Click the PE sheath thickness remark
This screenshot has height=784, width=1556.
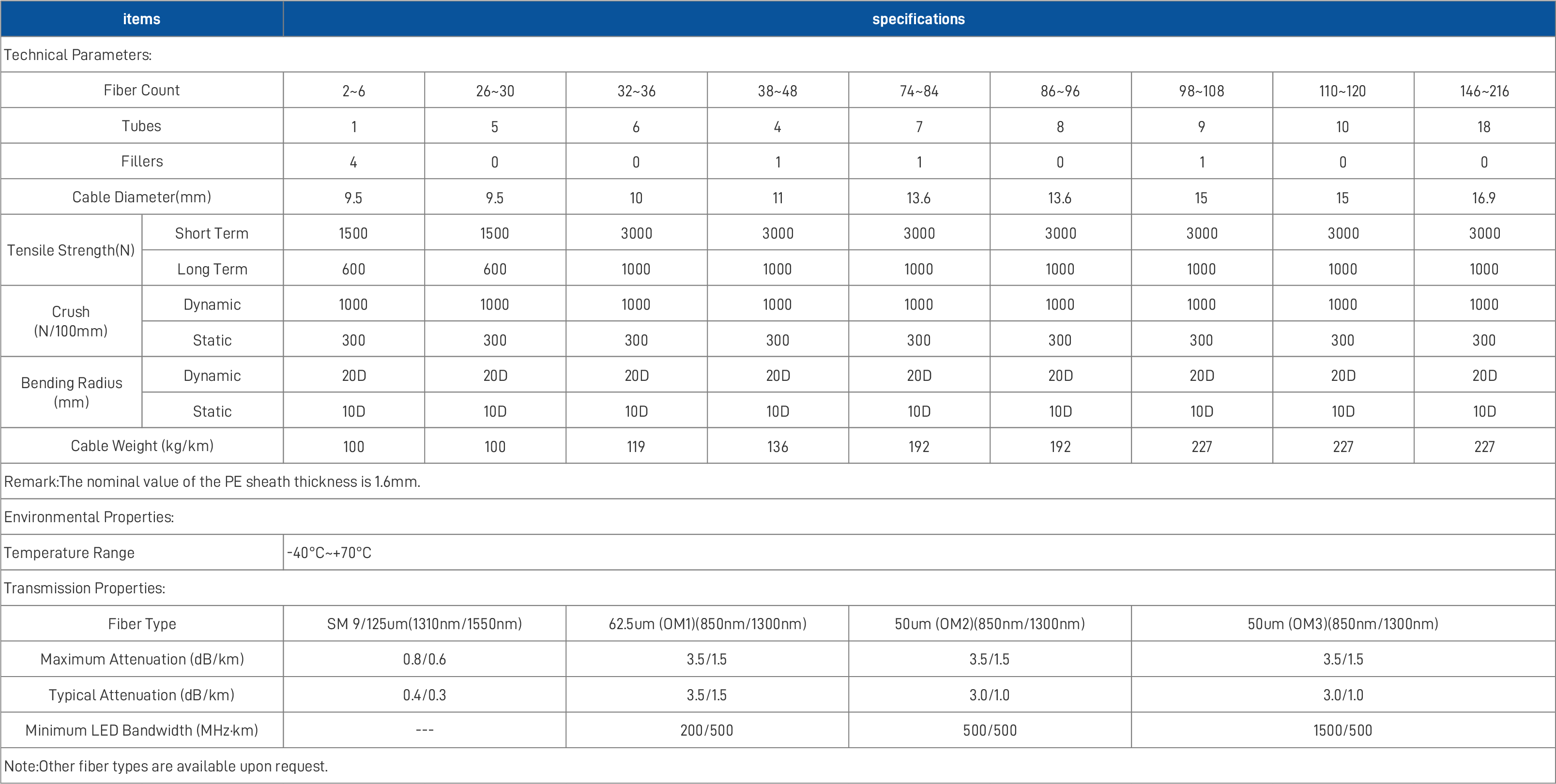pyautogui.click(x=212, y=482)
